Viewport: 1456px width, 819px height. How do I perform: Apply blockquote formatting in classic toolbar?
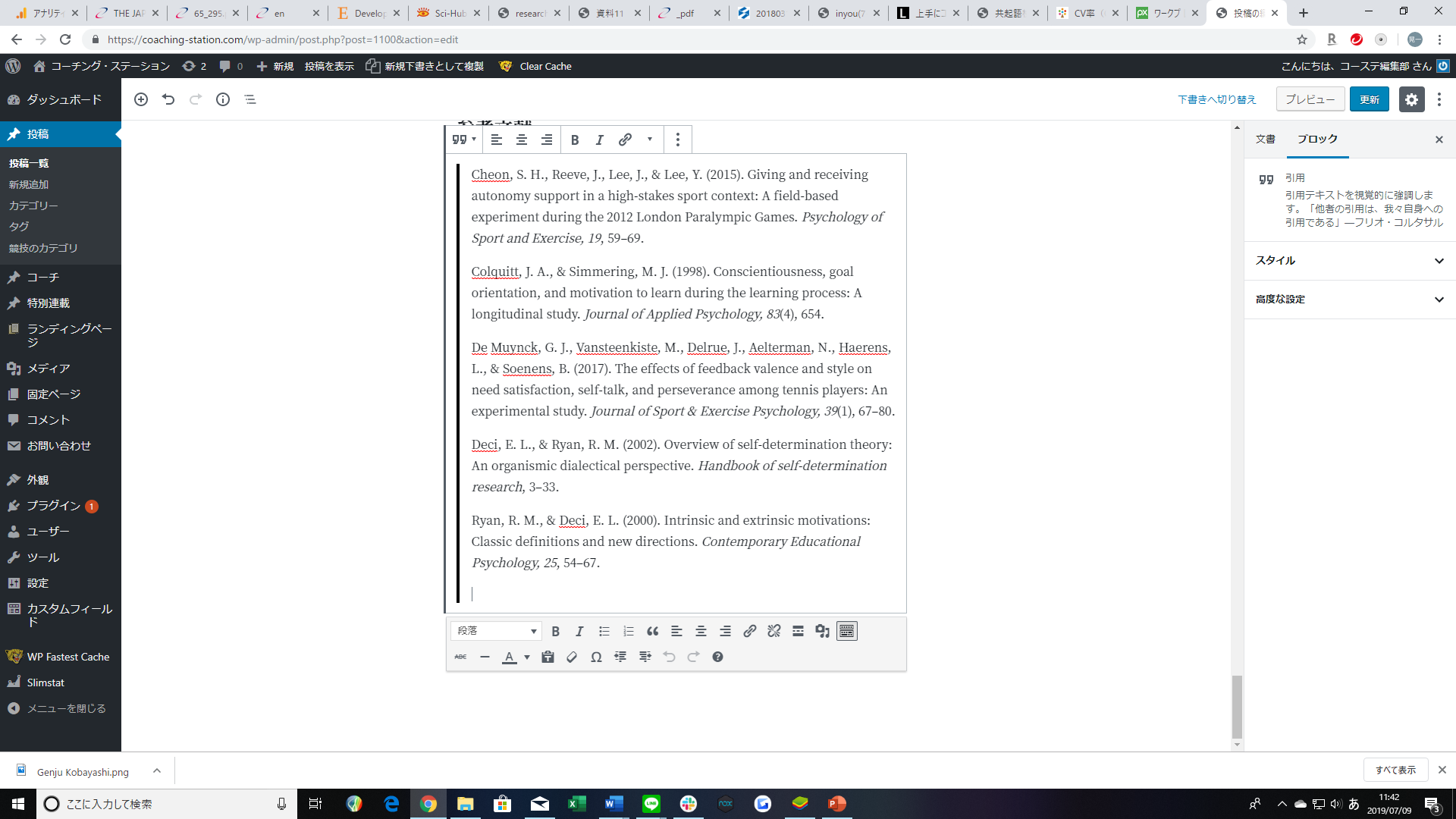coord(653,631)
